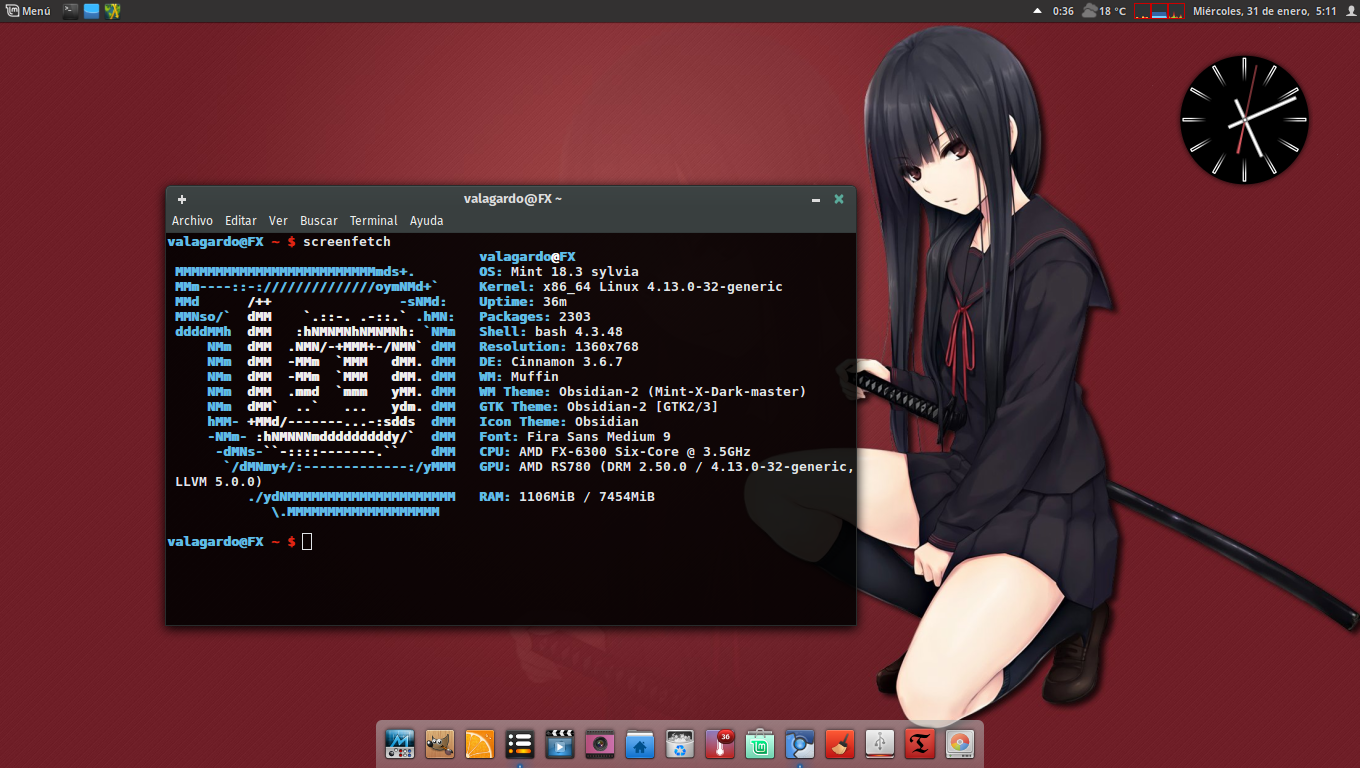Image resolution: width=1360 pixels, height=768 pixels.
Task: Open the green-yellow lambda app launcher in panel
Action: tap(113, 11)
